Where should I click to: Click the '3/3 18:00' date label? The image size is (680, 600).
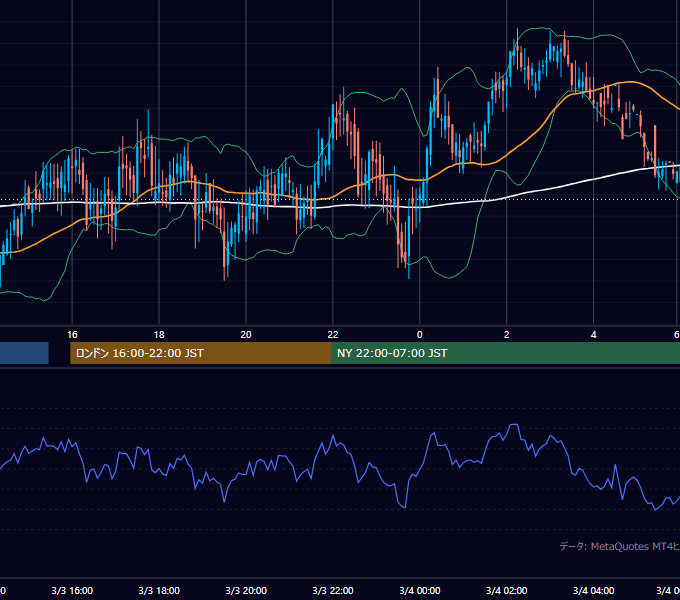159,590
